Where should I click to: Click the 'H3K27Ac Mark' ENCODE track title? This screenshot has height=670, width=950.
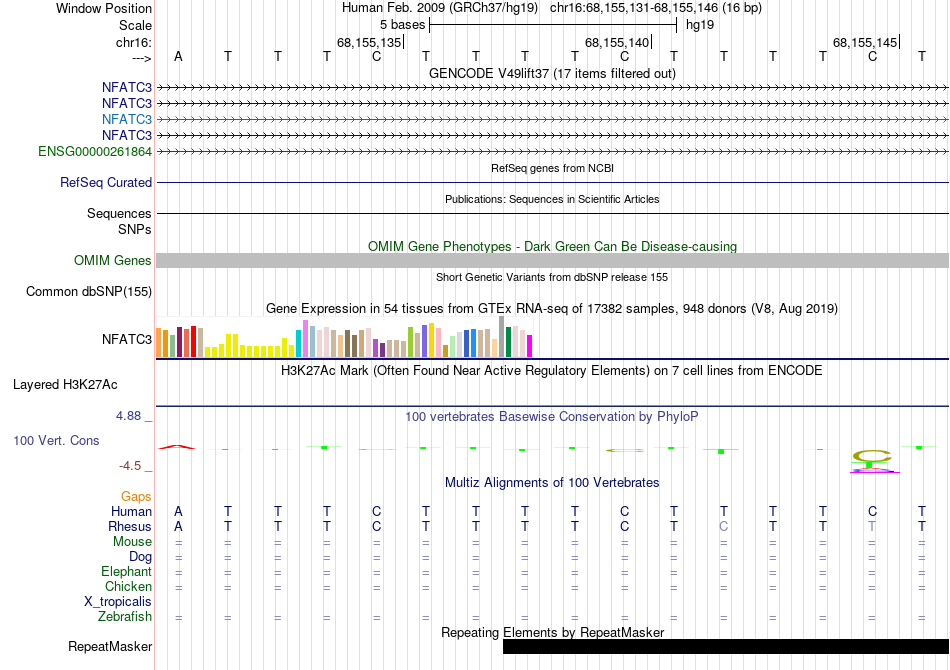(552, 370)
